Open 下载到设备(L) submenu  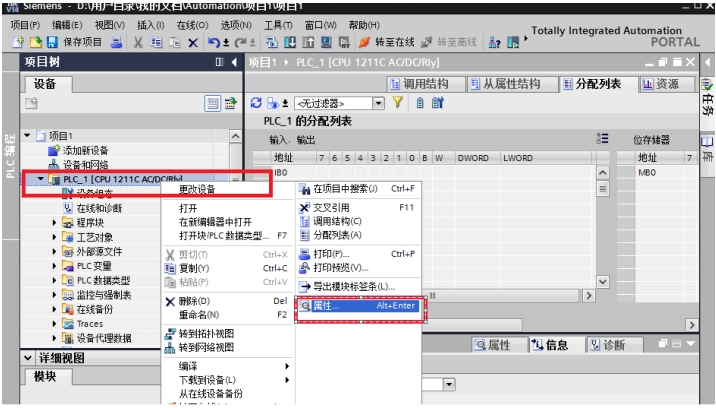227,380
